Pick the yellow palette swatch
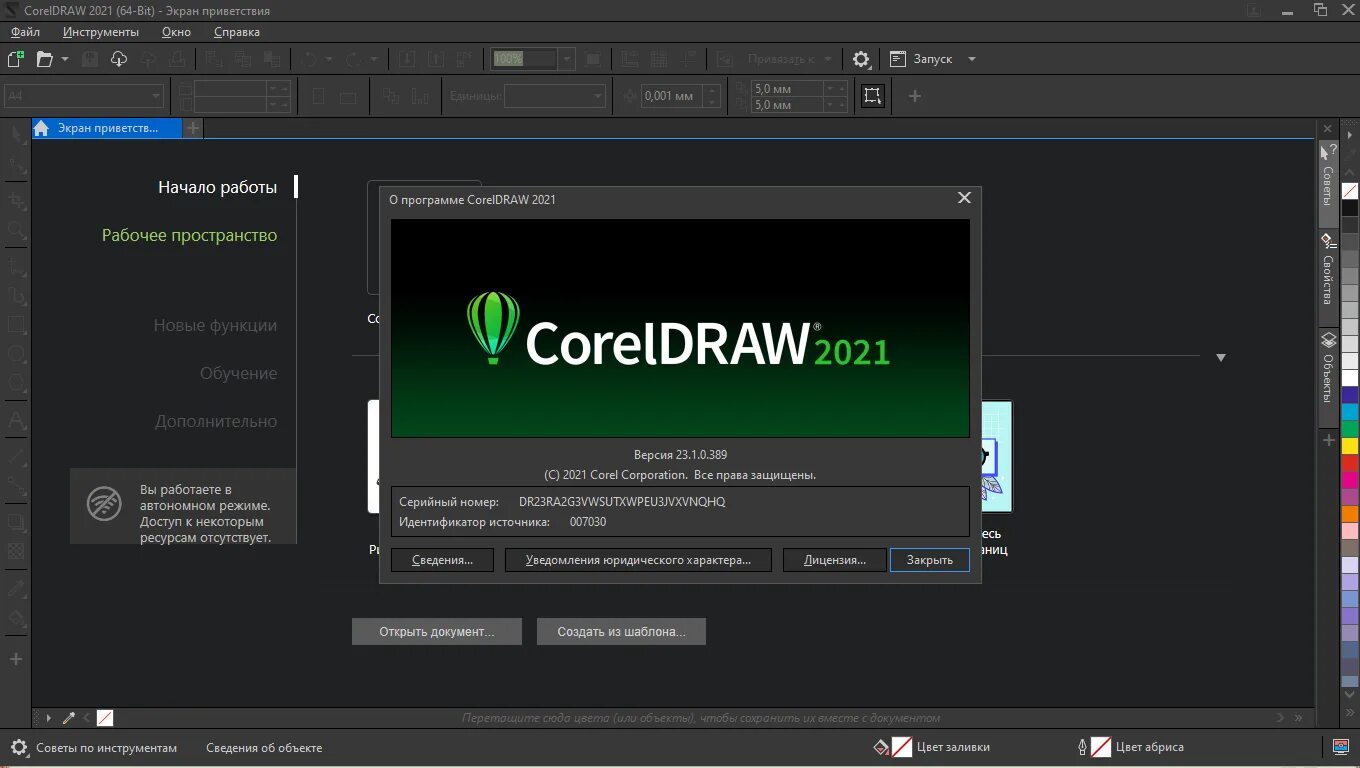The height and width of the screenshot is (768, 1360). [x=1350, y=446]
